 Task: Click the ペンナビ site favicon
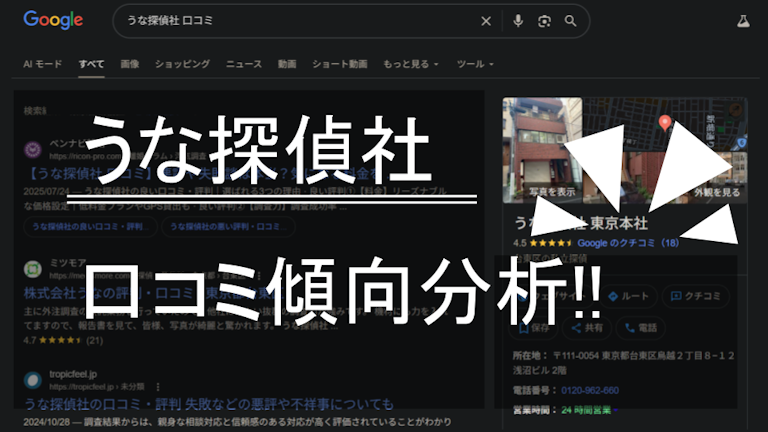33,149
